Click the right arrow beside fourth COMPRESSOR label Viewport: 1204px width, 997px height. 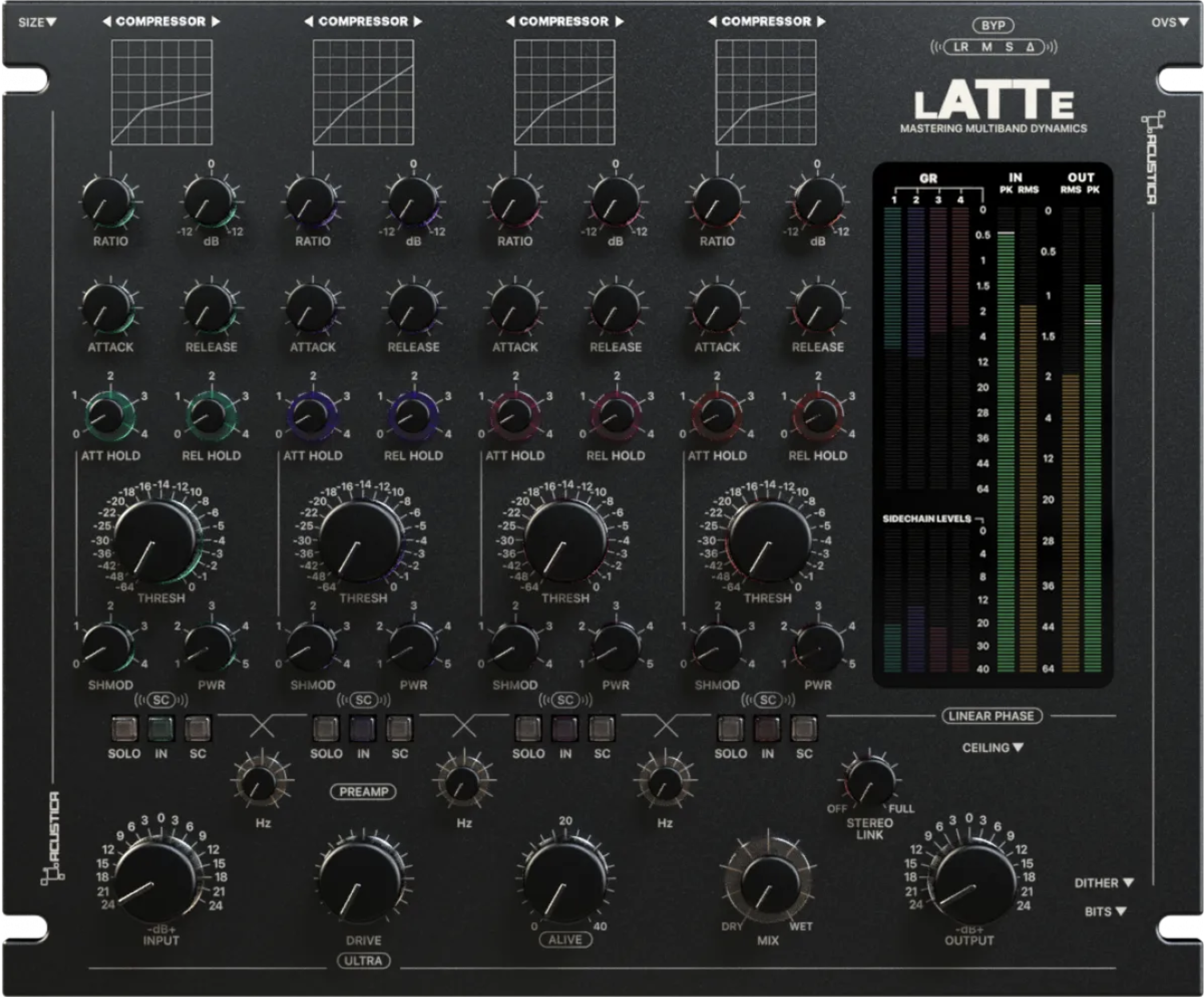pyautogui.click(x=821, y=21)
